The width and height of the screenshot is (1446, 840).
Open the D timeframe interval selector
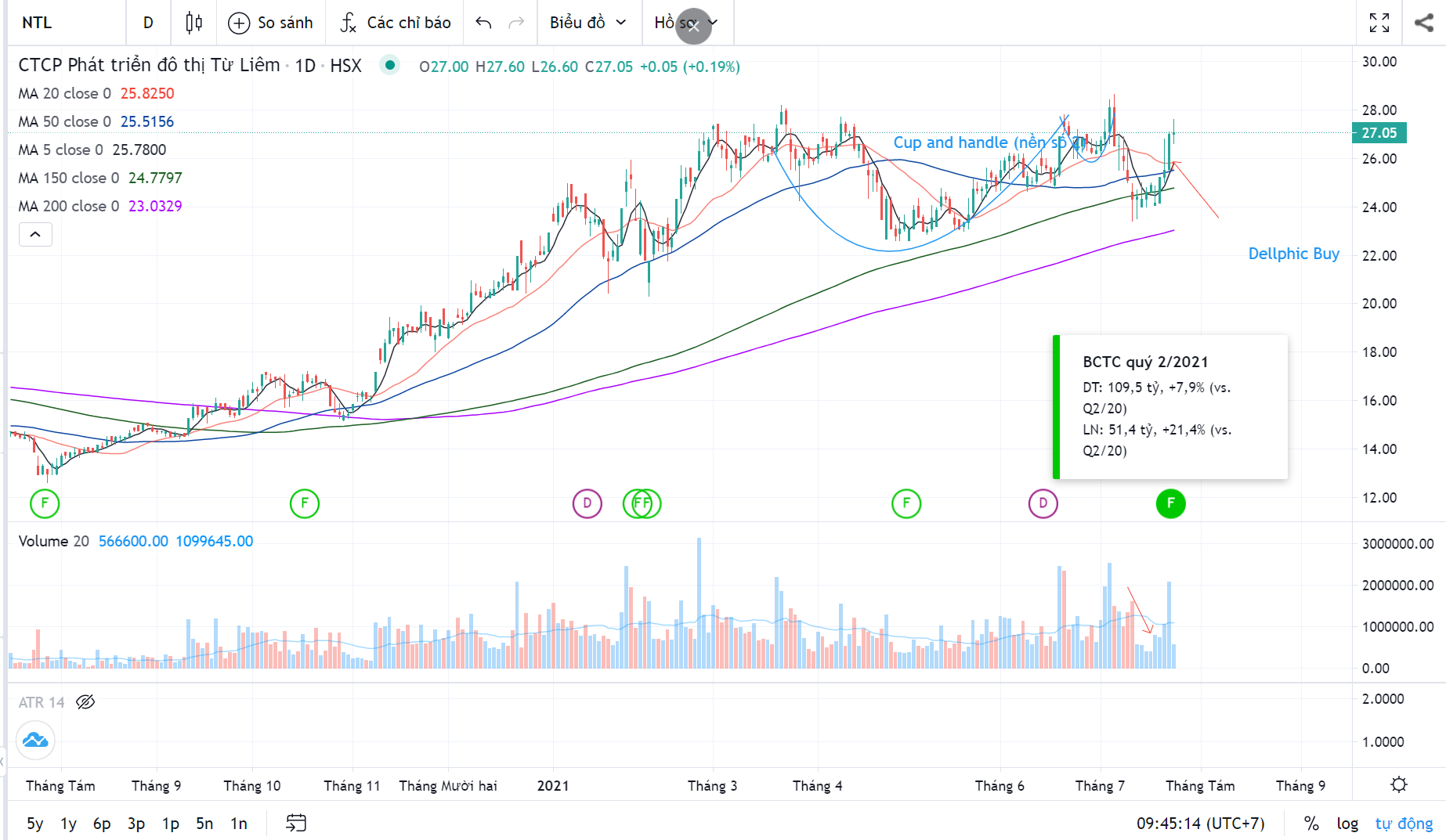point(148,23)
